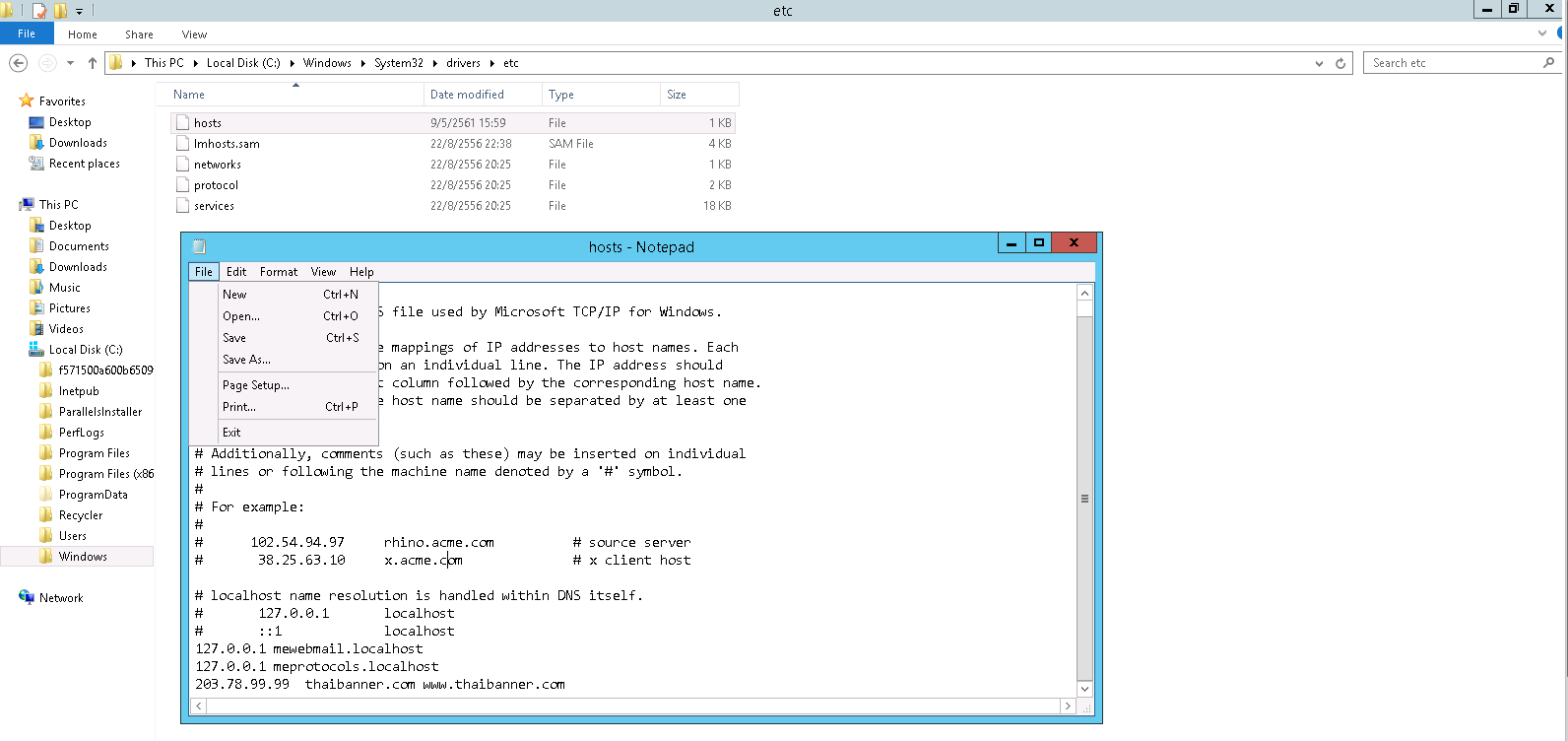Sort by the Size column header

699,95
